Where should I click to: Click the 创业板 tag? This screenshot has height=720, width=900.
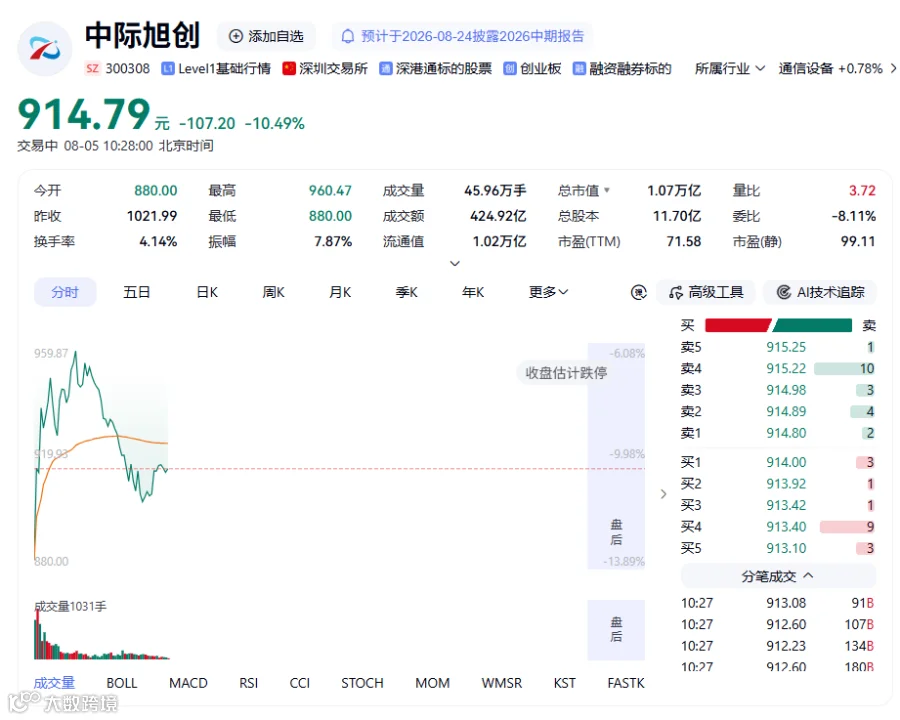532,68
